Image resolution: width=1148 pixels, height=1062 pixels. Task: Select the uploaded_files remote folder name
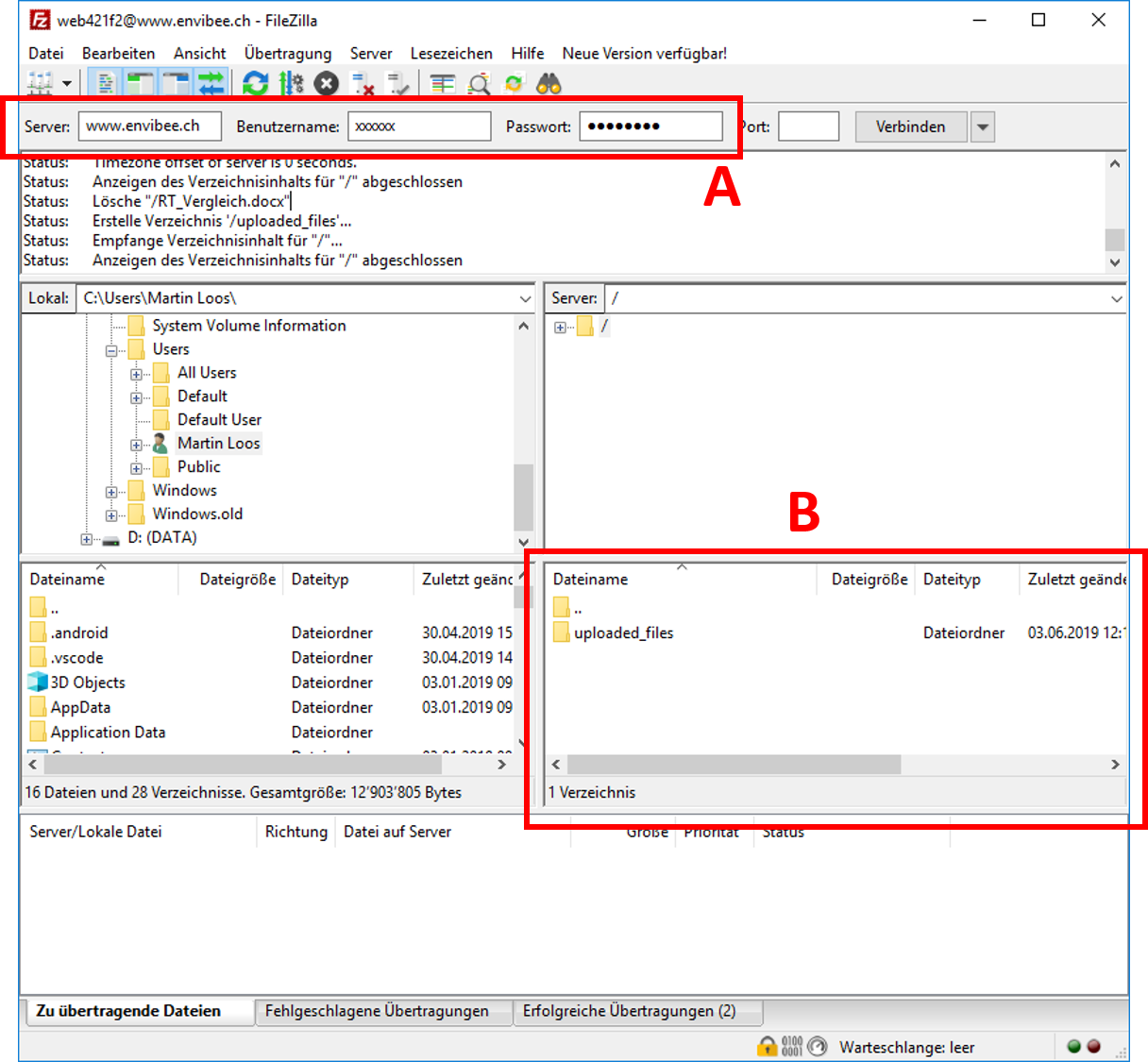(x=624, y=632)
